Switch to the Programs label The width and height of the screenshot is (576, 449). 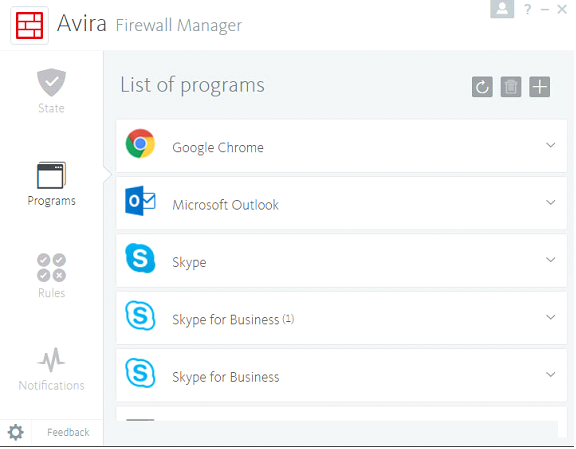51,201
